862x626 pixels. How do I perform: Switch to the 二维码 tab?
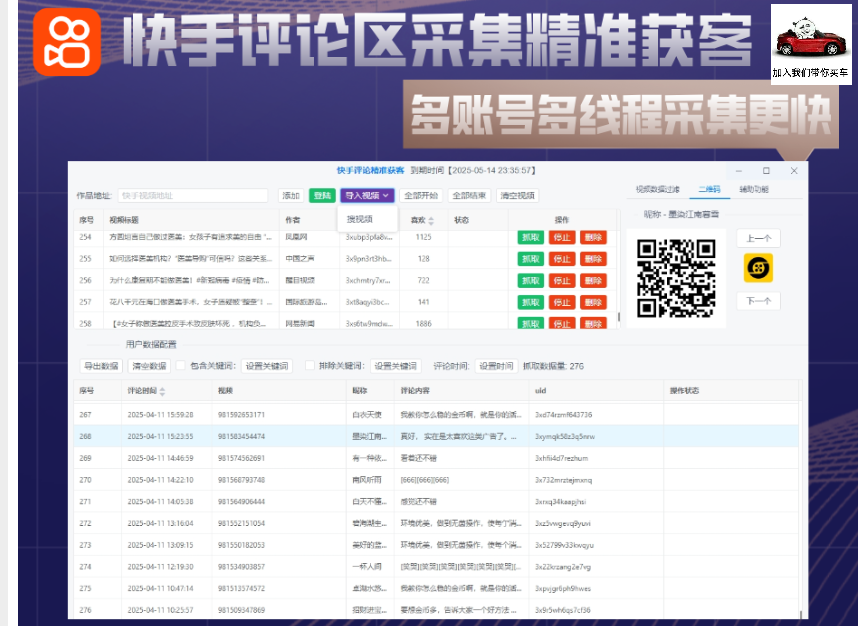pyautogui.click(x=709, y=190)
